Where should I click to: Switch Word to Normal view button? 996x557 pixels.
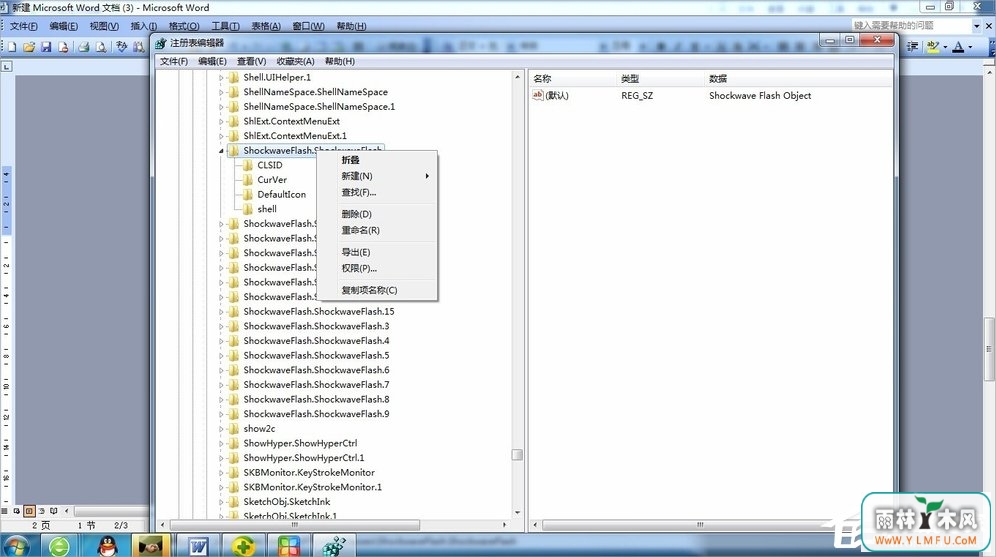pyautogui.click(x=5, y=511)
